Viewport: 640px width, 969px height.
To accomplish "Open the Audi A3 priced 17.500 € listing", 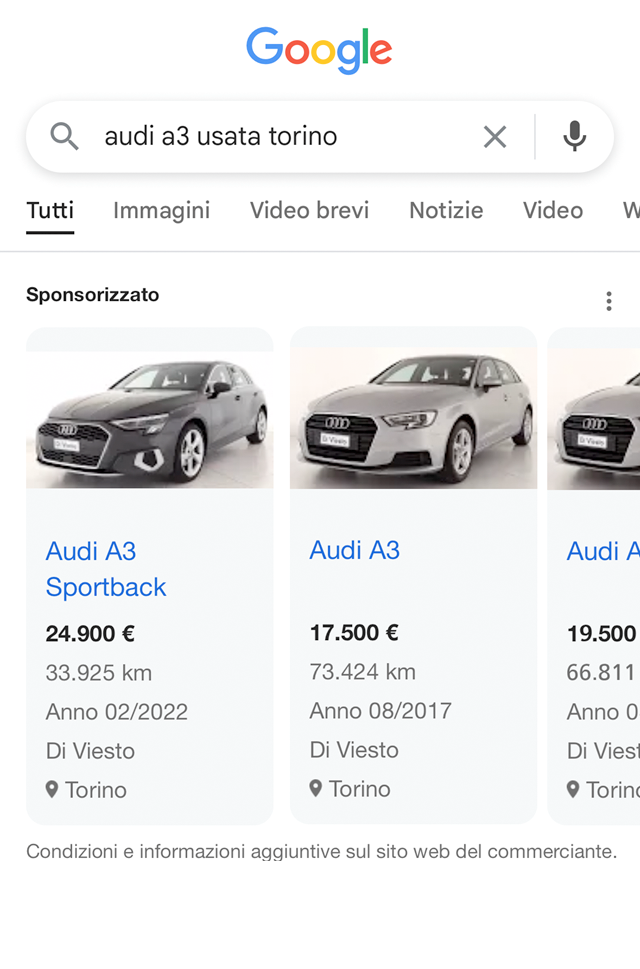I will (355, 551).
